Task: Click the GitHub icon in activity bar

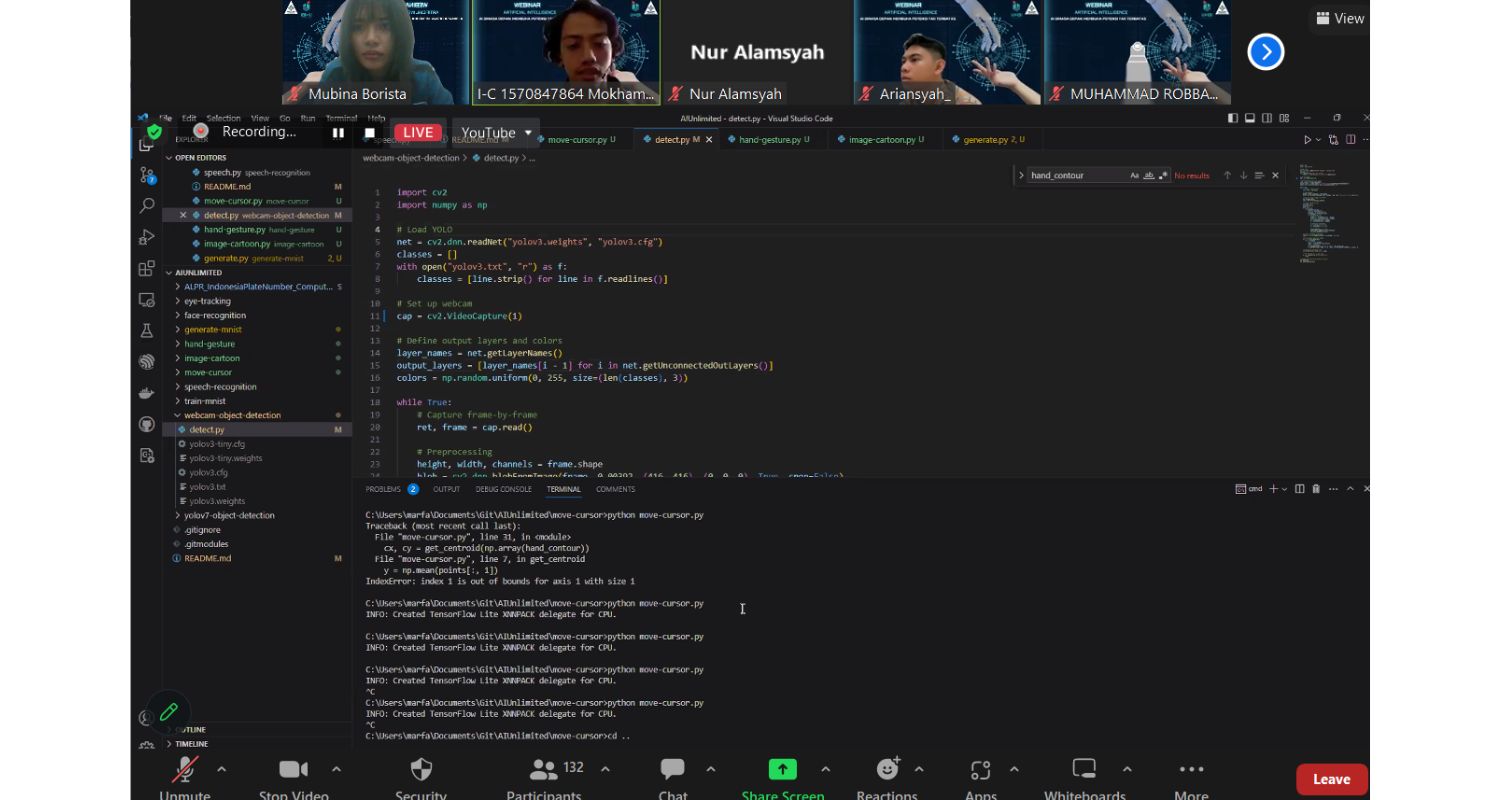Action: [147, 425]
